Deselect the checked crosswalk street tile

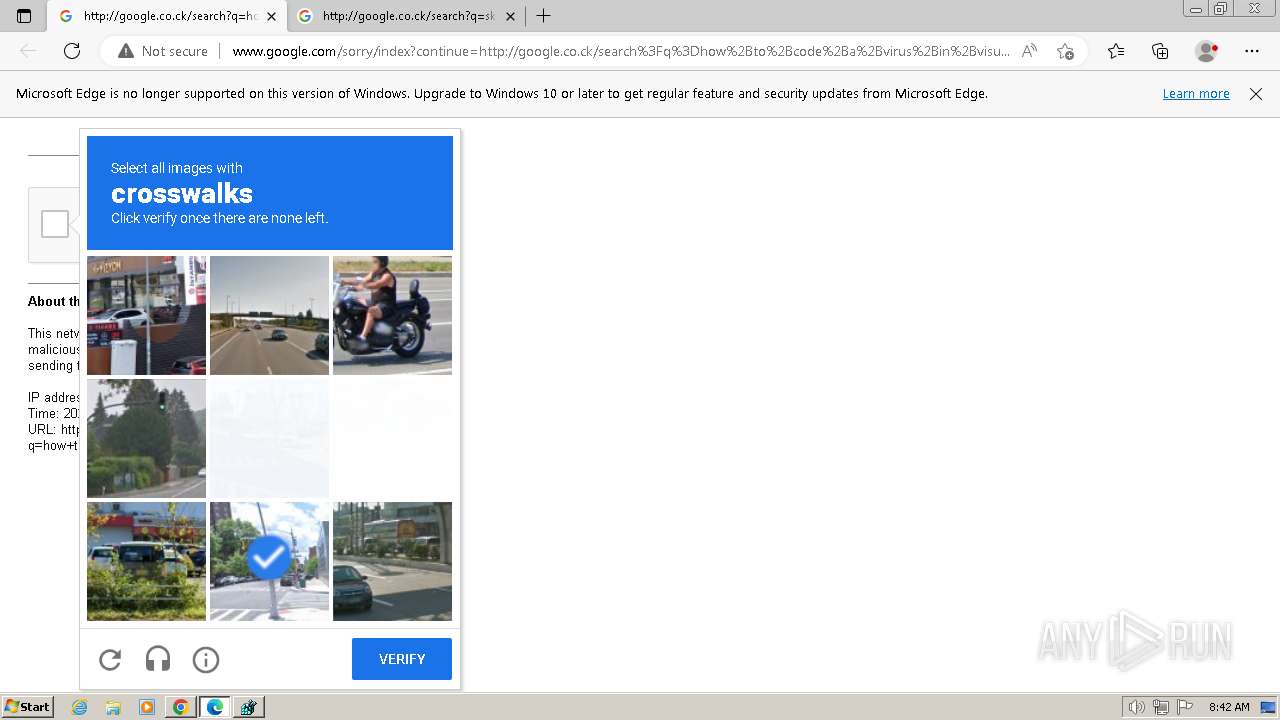click(x=269, y=561)
